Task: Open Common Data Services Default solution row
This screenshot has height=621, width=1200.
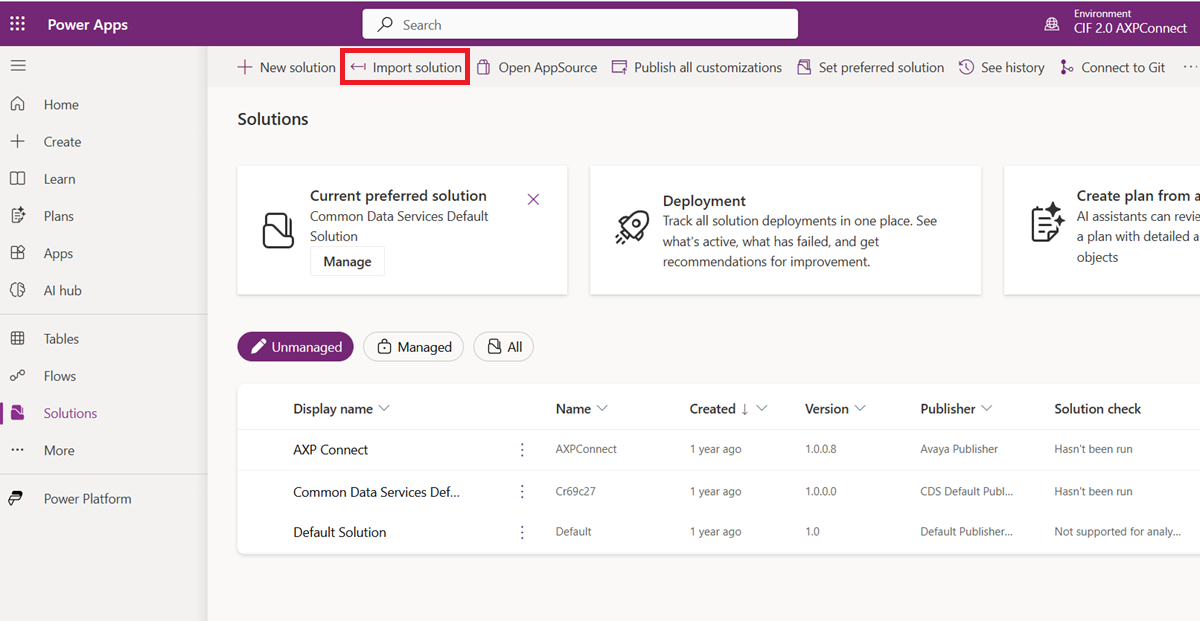Action: point(377,492)
